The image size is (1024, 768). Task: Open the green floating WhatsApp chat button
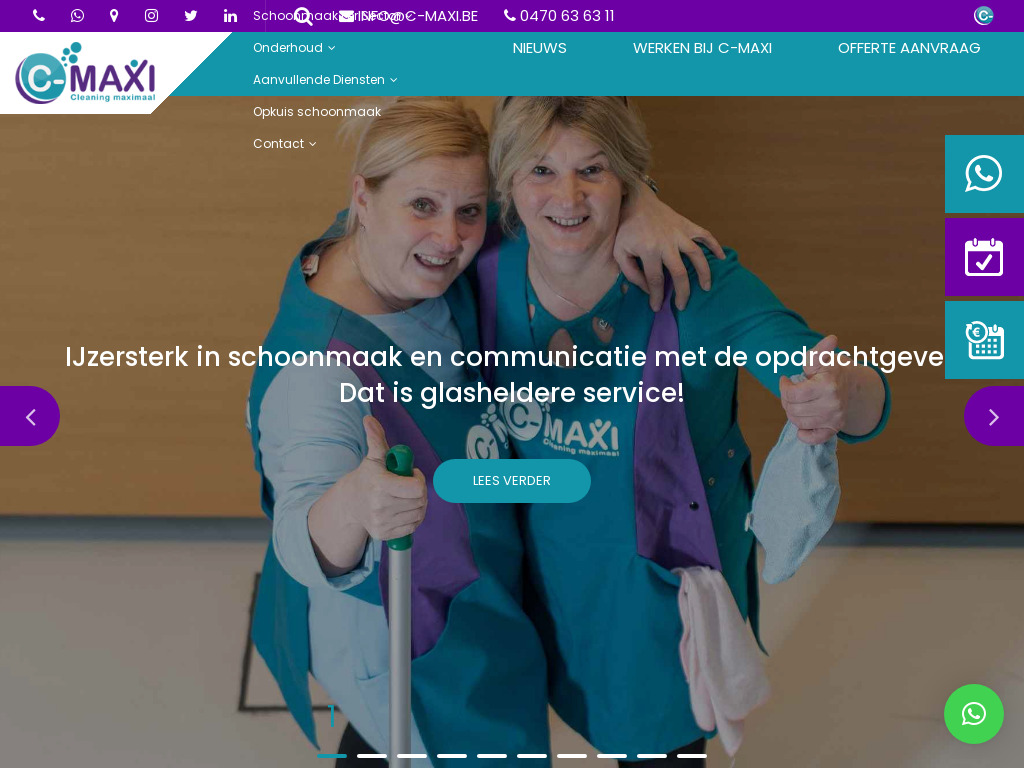[974, 714]
